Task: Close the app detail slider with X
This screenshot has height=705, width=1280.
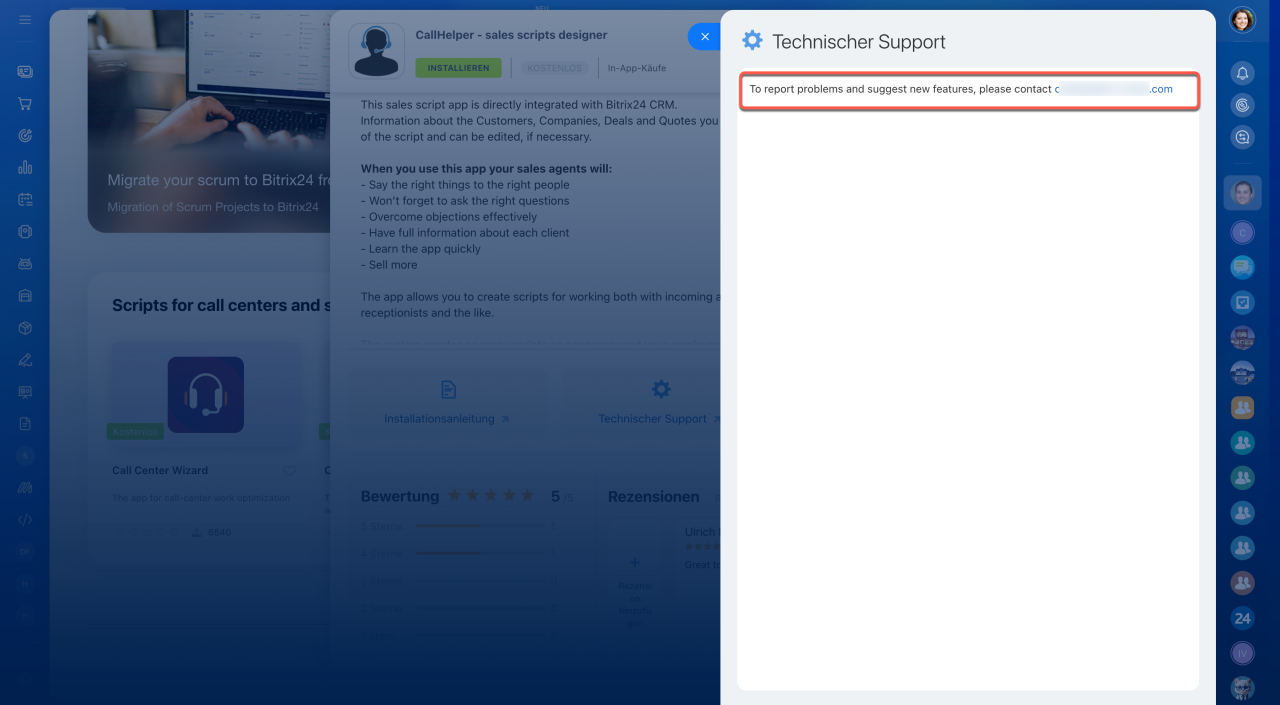Action: point(704,36)
